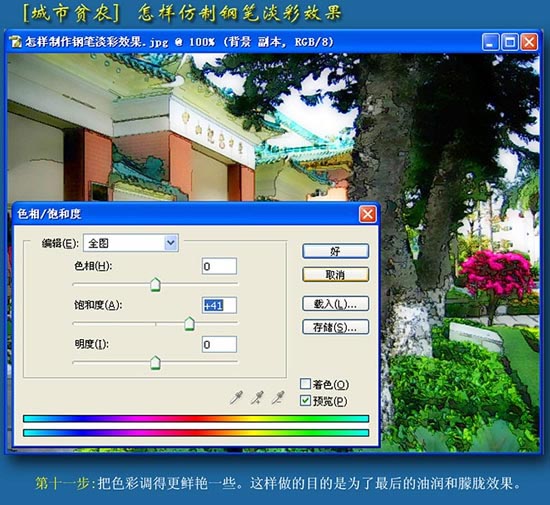Select the add-to-sample eyedropper tool
The height and width of the screenshot is (505, 550).
click(257, 398)
